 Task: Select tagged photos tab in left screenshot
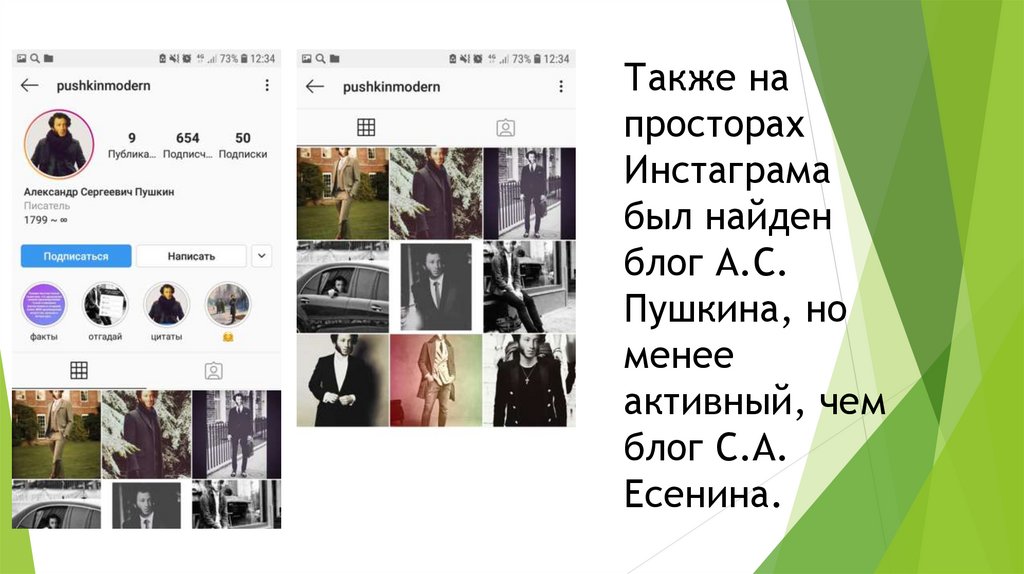tap(214, 371)
